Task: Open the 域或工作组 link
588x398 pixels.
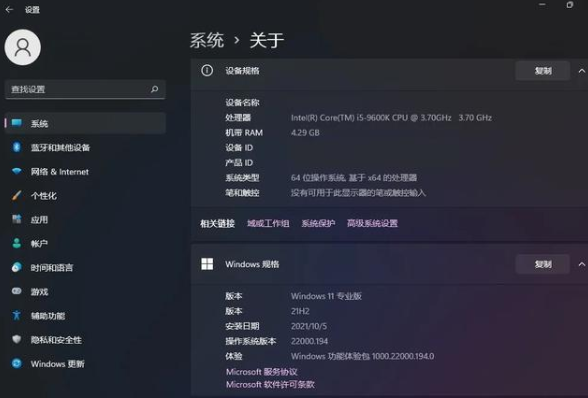Action: pos(268,223)
